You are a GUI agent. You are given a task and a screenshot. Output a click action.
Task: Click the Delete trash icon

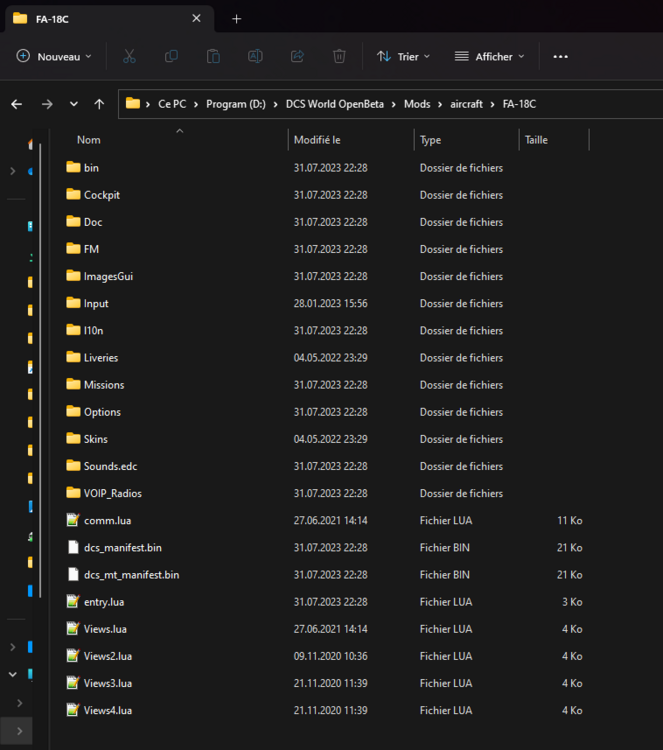339,57
